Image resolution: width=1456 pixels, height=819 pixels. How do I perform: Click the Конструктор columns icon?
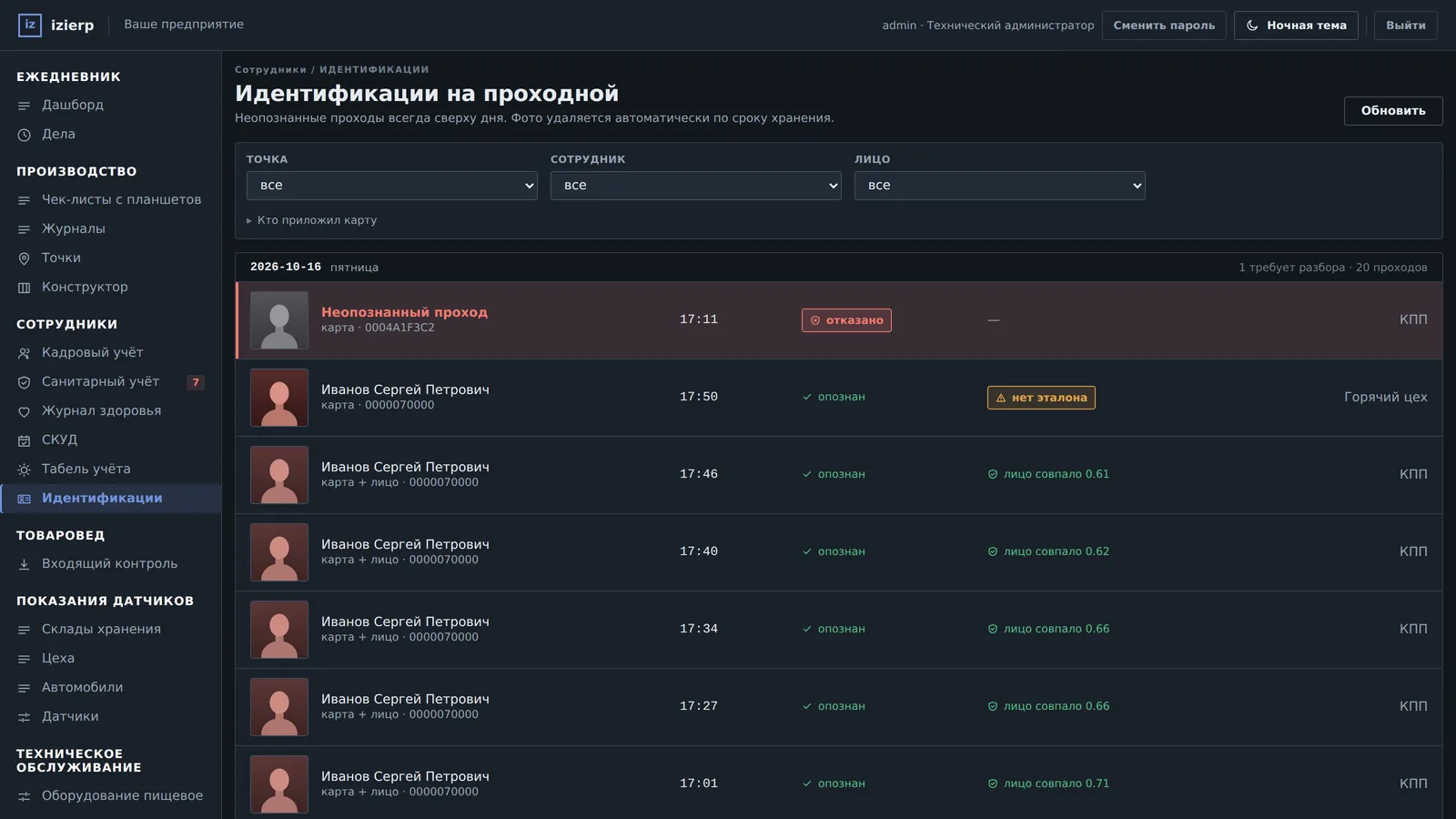coord(25,288)
